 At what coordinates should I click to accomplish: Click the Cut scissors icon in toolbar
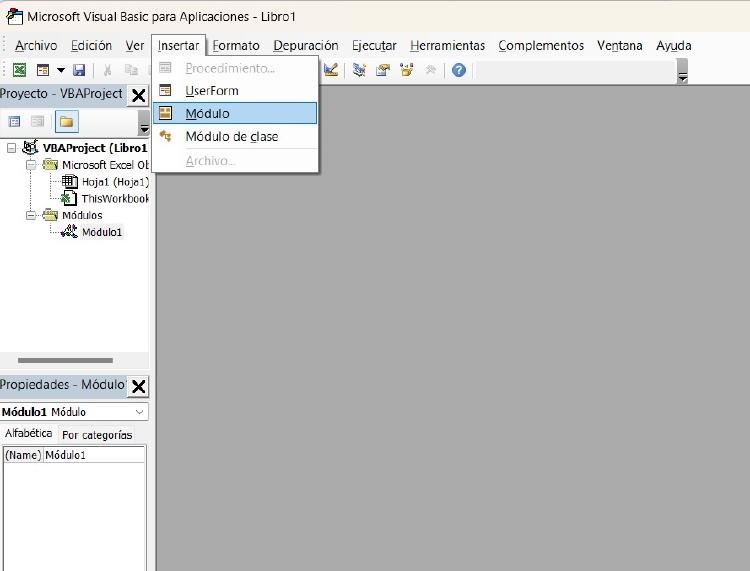tap(108, 70)
